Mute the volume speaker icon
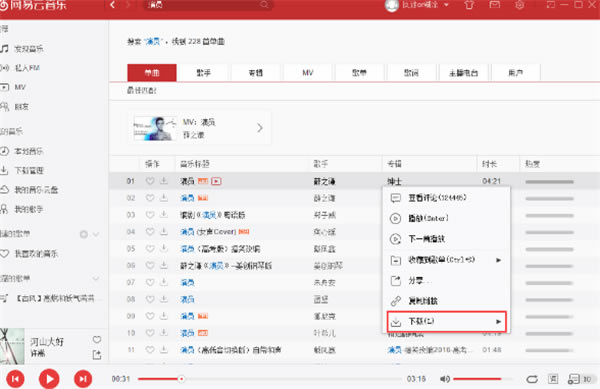Image resolution: width=600 pixels, height=389 pixels. 445,379
